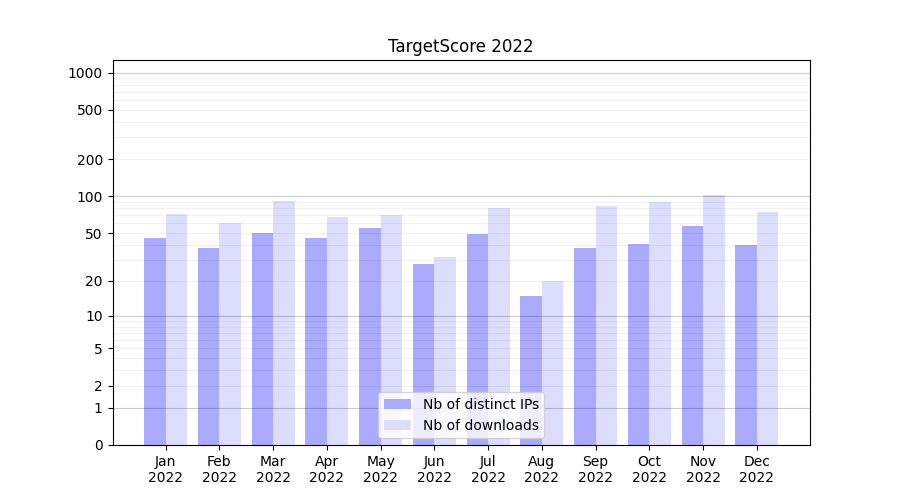Click the dark distinct IPs bar for May
Viewport: 900px width, 500px height.
click(x=370, y=335)
